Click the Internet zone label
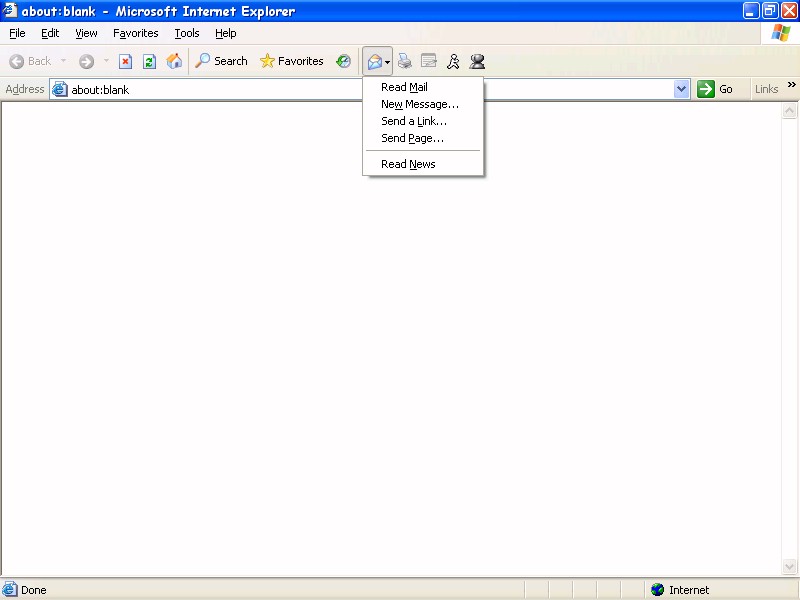This screenshot has height=600, width=800. click(x=689, y=590)
